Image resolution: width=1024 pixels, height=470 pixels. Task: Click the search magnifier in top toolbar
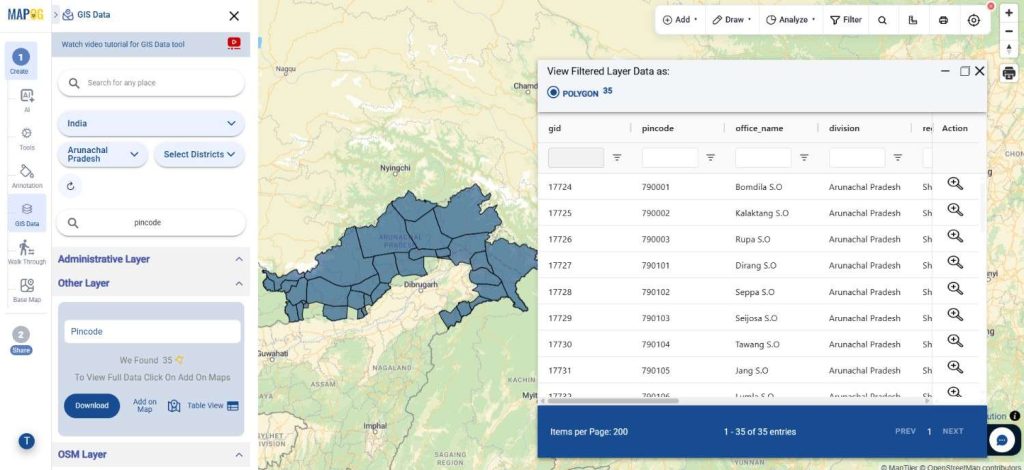click(x=882, y=20)
